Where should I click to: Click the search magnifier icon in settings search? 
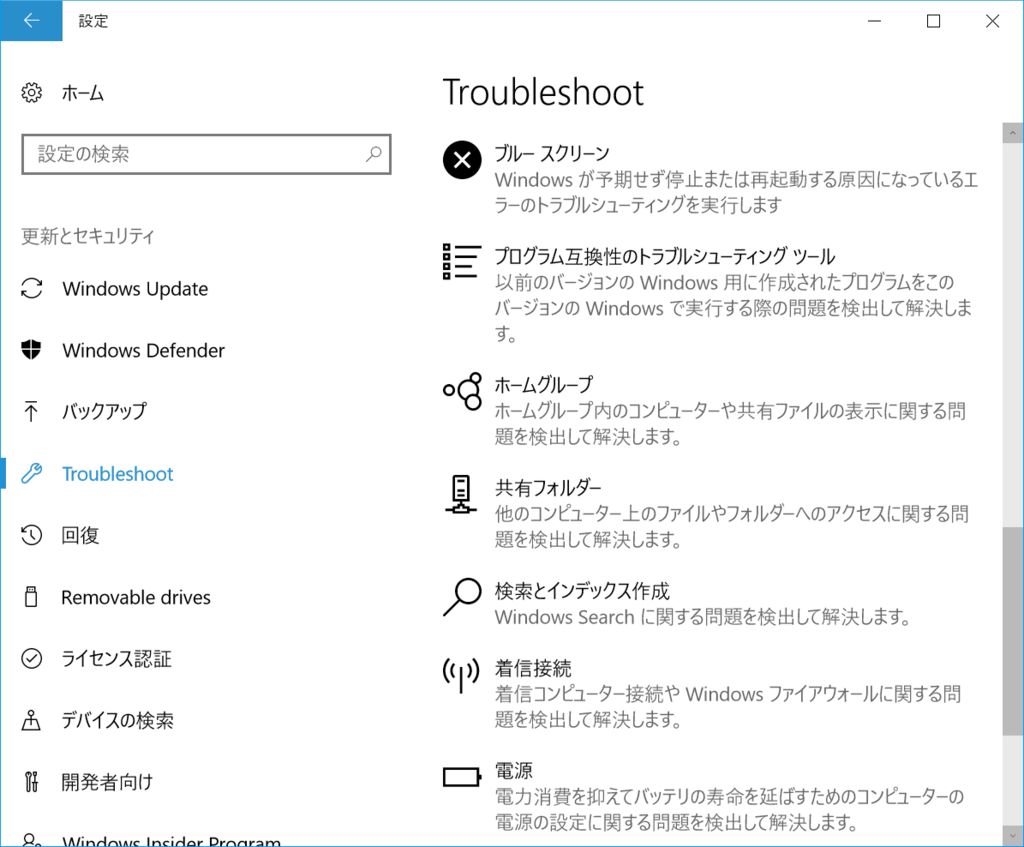[x=374, y=154]
